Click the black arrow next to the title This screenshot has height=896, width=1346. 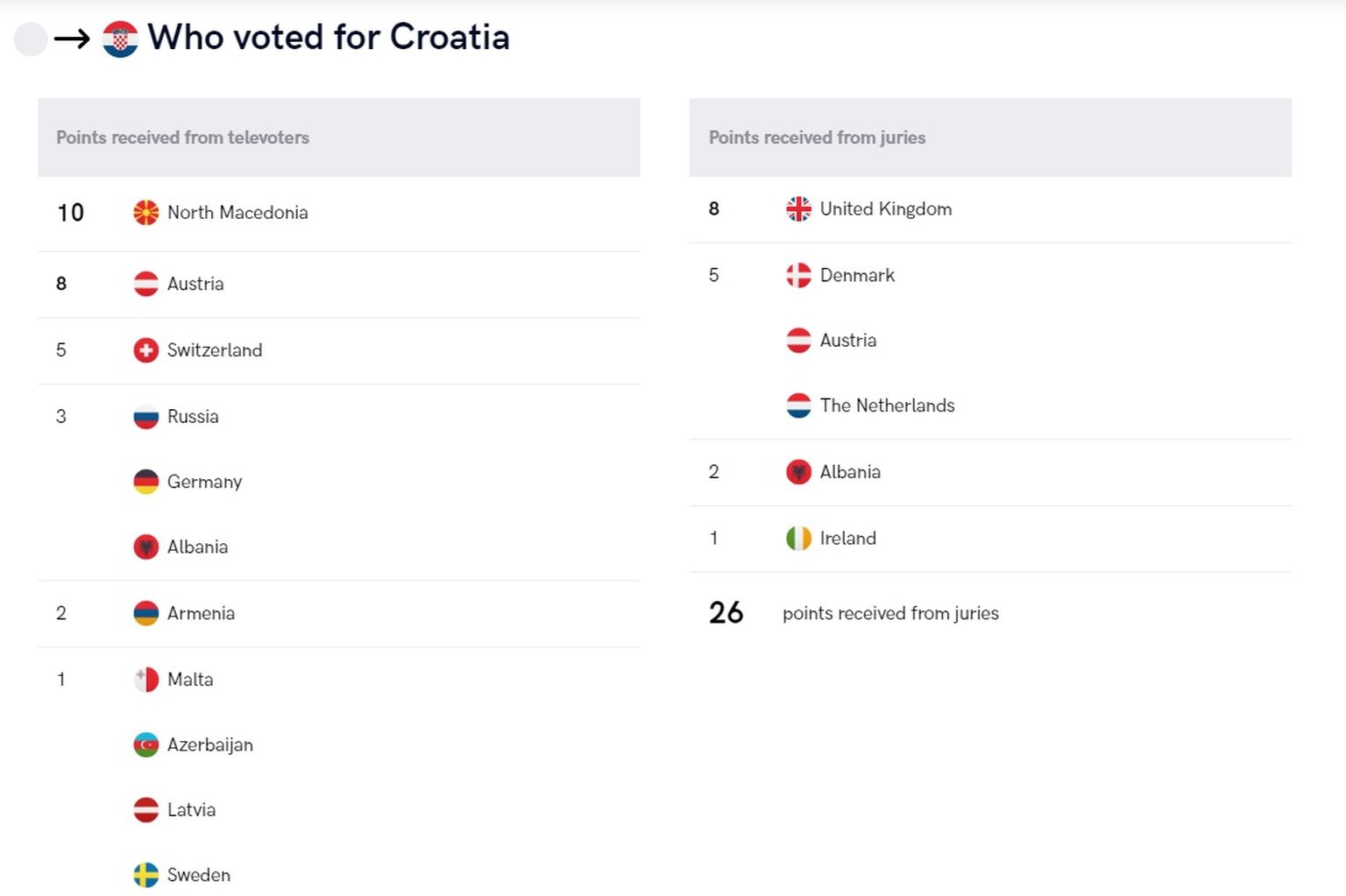(x=72, y=39)
